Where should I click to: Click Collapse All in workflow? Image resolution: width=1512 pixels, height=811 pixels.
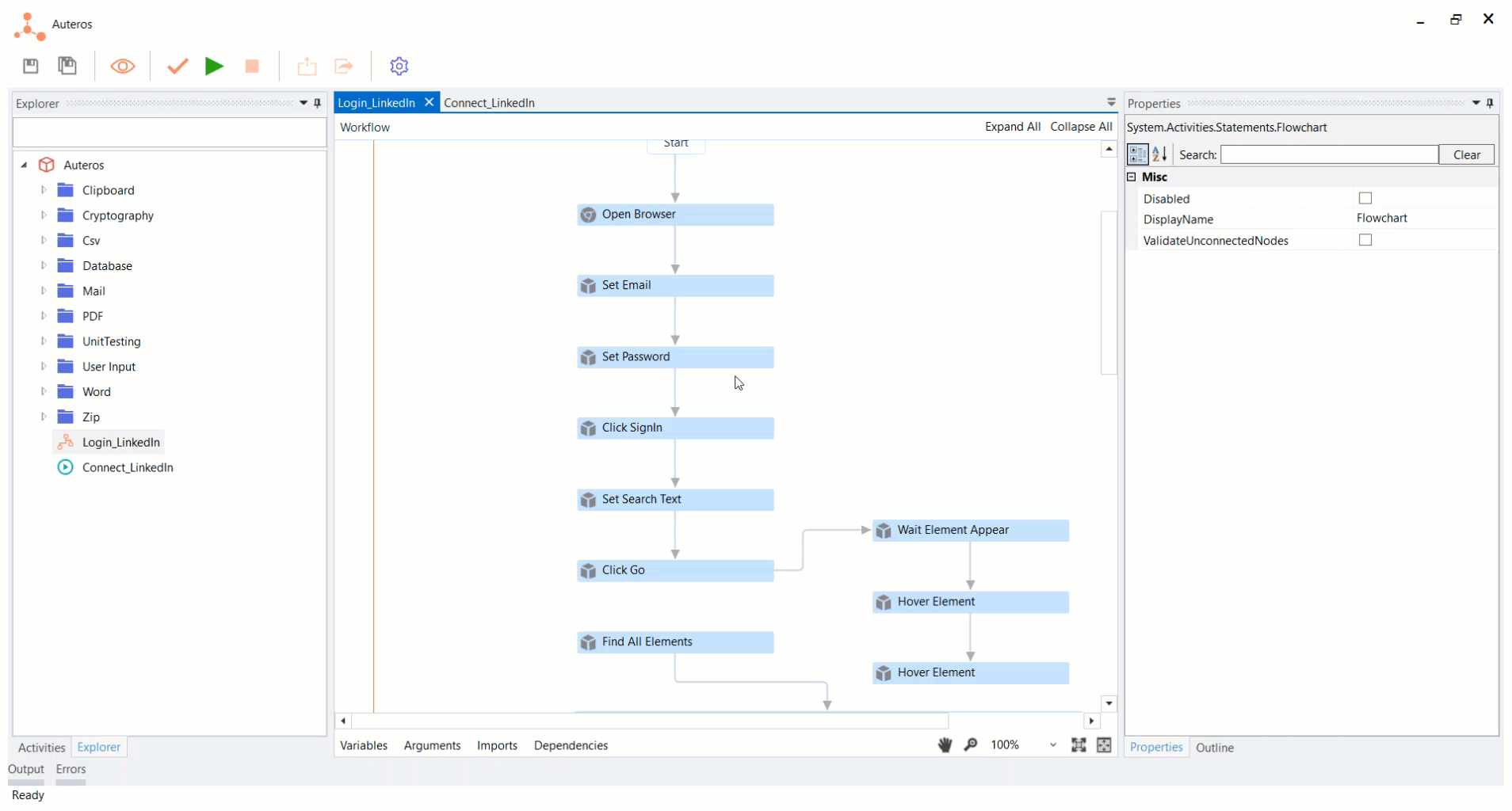coord(1081,127)
